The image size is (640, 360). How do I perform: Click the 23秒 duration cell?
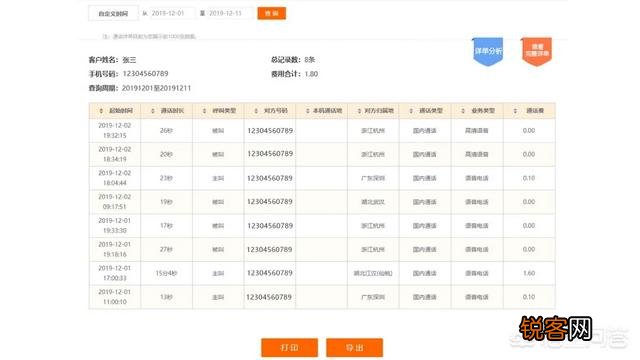(x=166, y=178)
